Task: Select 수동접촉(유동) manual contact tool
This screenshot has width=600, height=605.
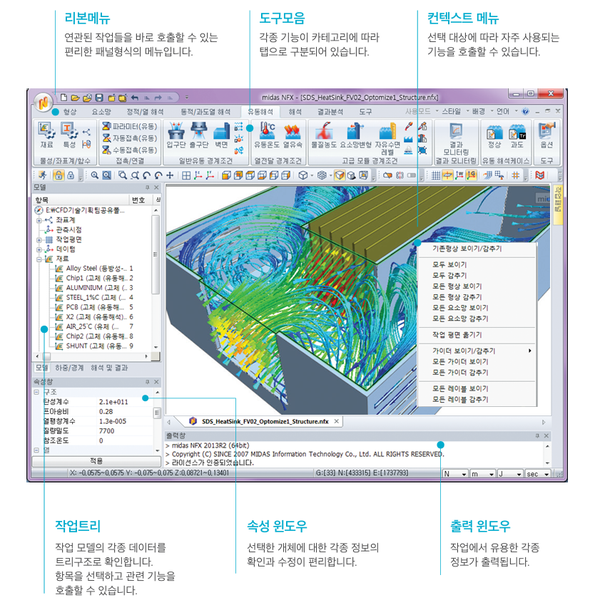Action: (x=130, y=150)
